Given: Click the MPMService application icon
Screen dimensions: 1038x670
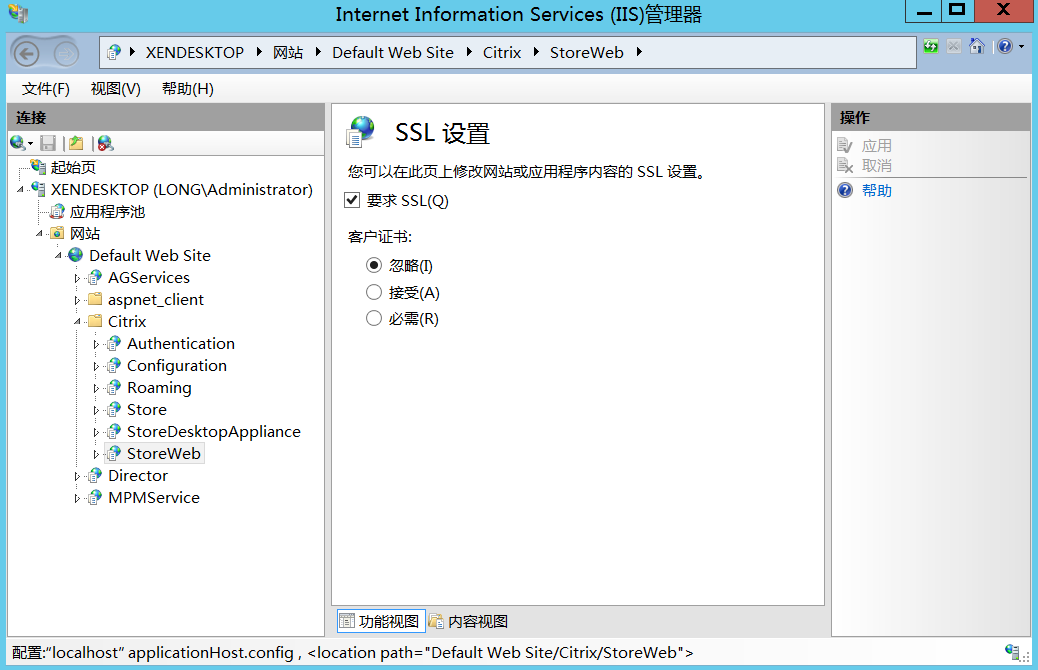Looking at the screenshot, I should (95, 497).
